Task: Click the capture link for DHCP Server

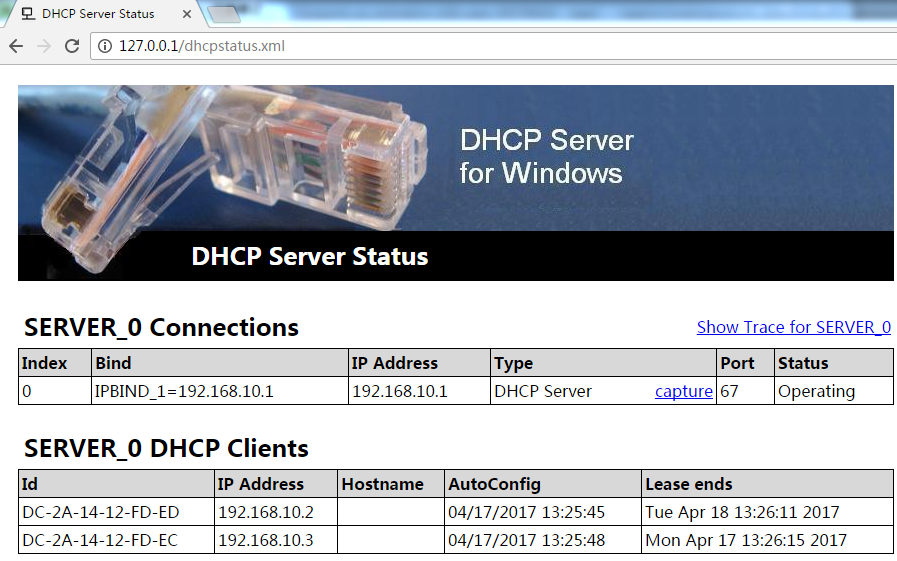Action: (x=684, y=391)
